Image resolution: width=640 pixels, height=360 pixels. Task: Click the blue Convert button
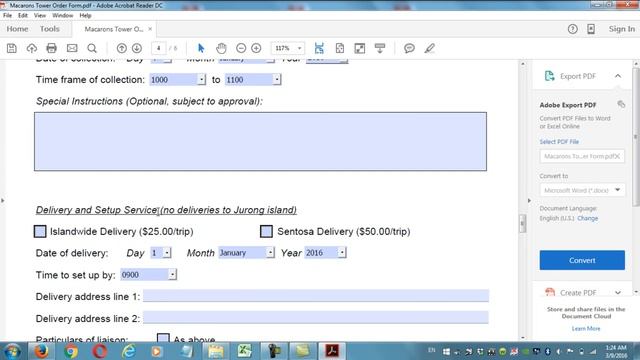582,260
